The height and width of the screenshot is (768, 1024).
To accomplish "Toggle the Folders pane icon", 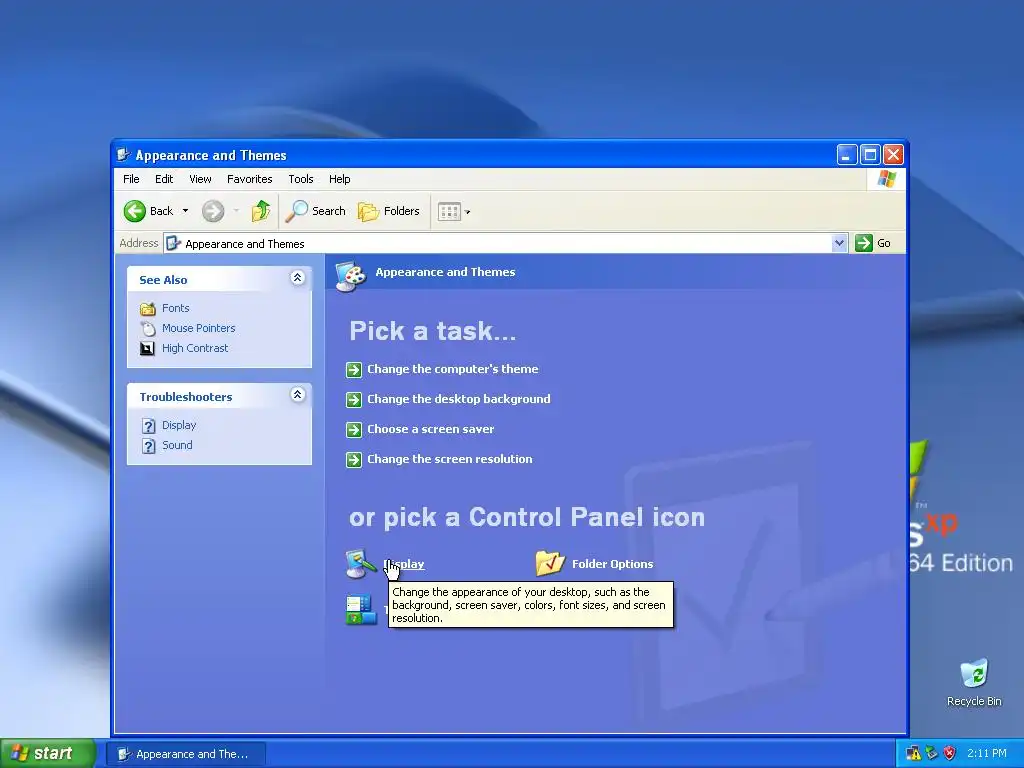I will click(368, 211).
